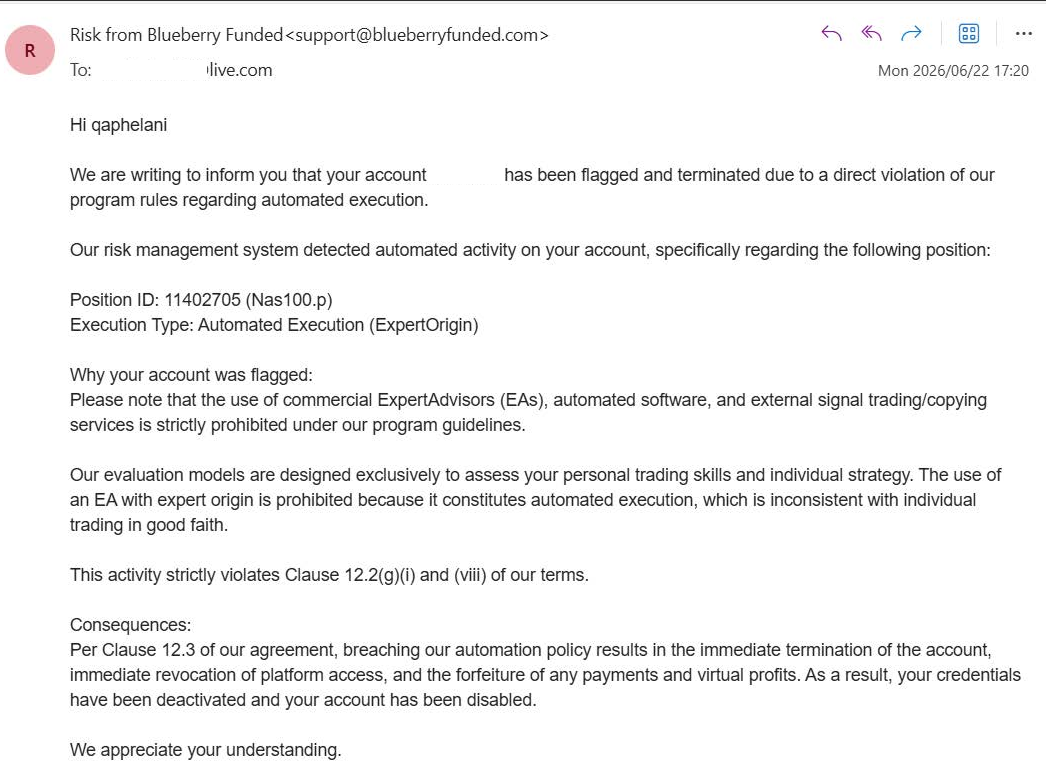Click the Why your account was flagged heading
This screenshot has width=1046, height=775.
[x=191, y=375]
